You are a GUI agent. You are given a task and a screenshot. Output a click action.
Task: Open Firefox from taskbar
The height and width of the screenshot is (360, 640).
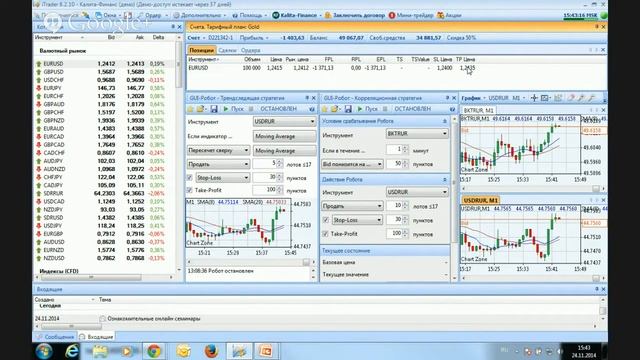point(211,351)
